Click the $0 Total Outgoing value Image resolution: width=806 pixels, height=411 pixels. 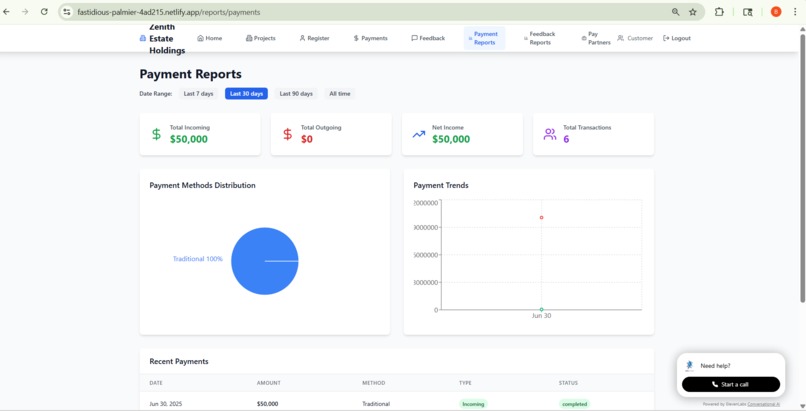click(x=307, y=139)
